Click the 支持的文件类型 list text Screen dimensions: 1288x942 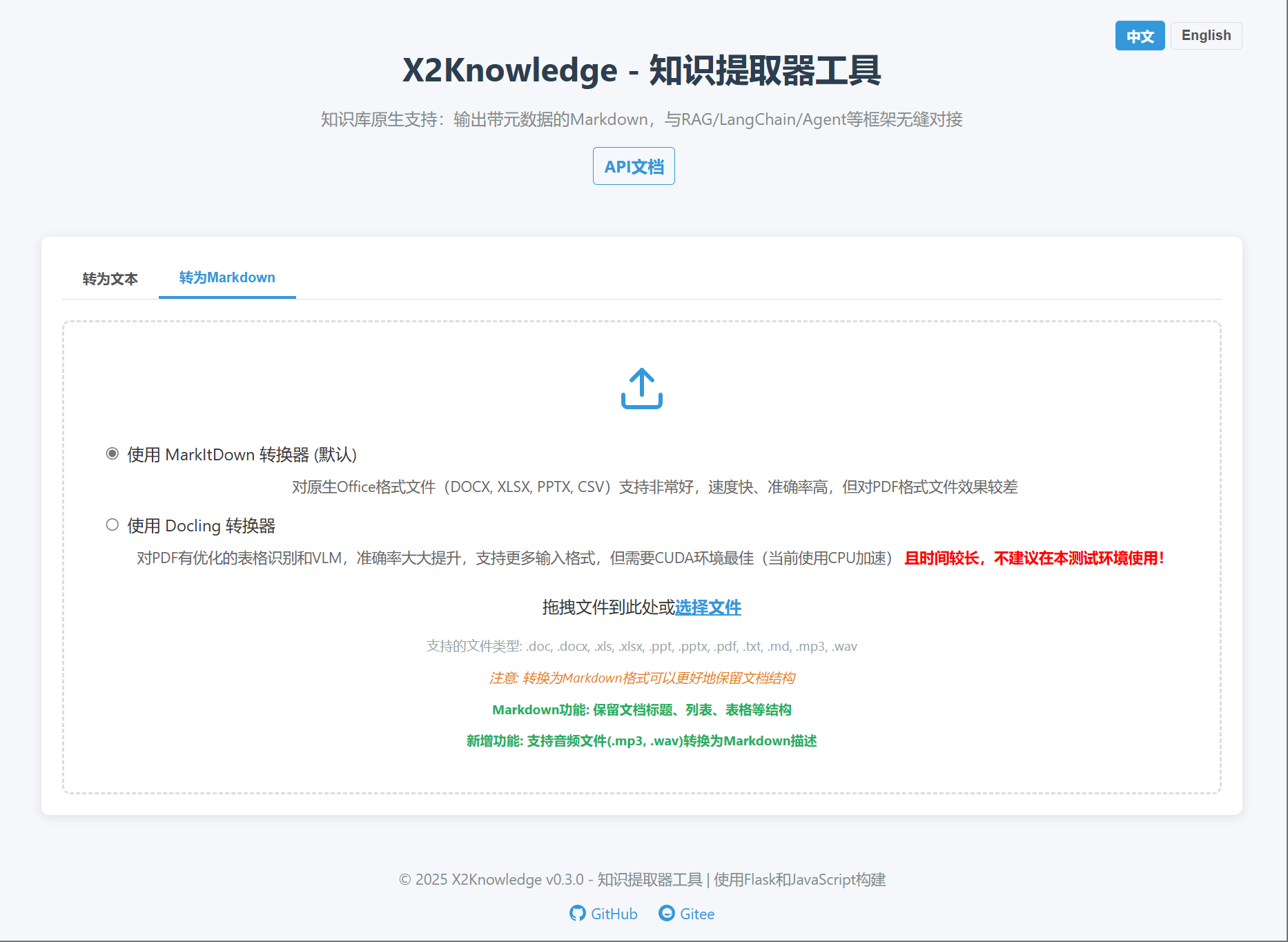coord(642,647)
